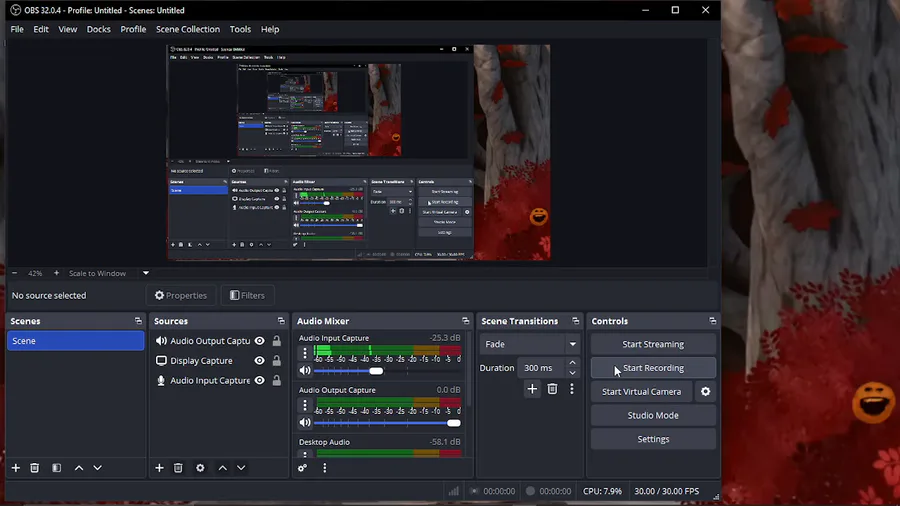Viewport: 900px width, 506px height.
Task: Add a scene transition with plus
Action: click(532, 389)
